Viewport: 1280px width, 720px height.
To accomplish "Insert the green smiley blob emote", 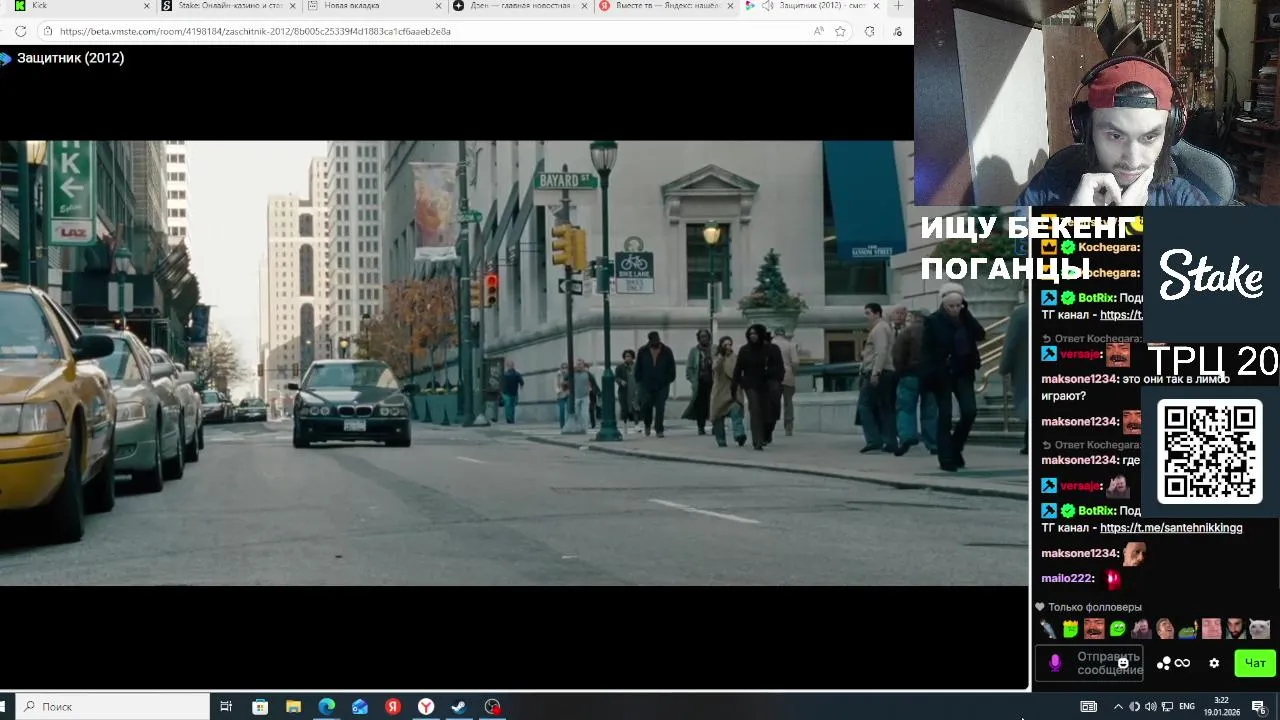I will (1118, 629).
